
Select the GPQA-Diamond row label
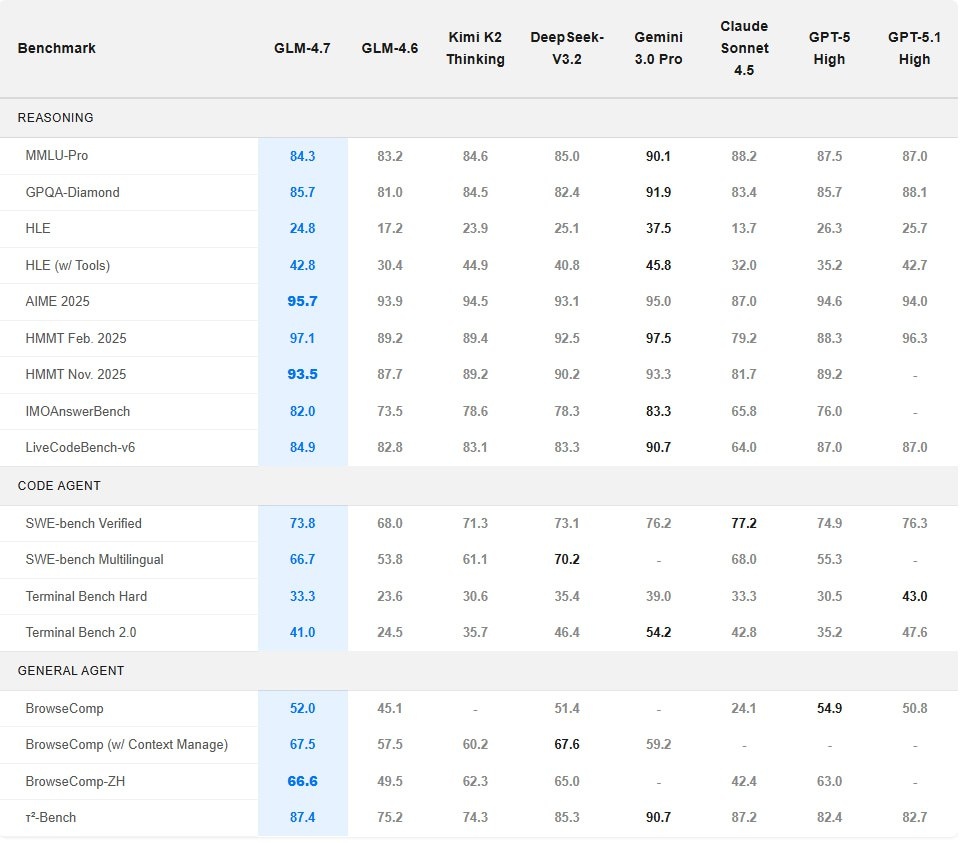(x=72, y=192)
